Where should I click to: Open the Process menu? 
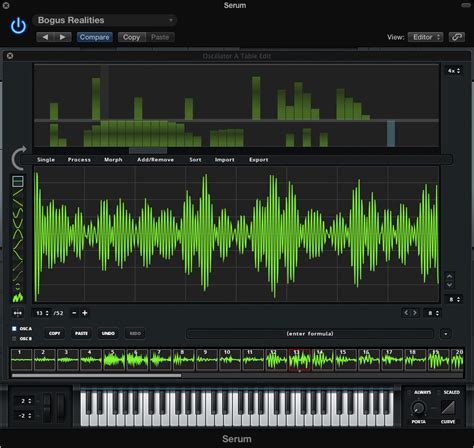point(79,160)
